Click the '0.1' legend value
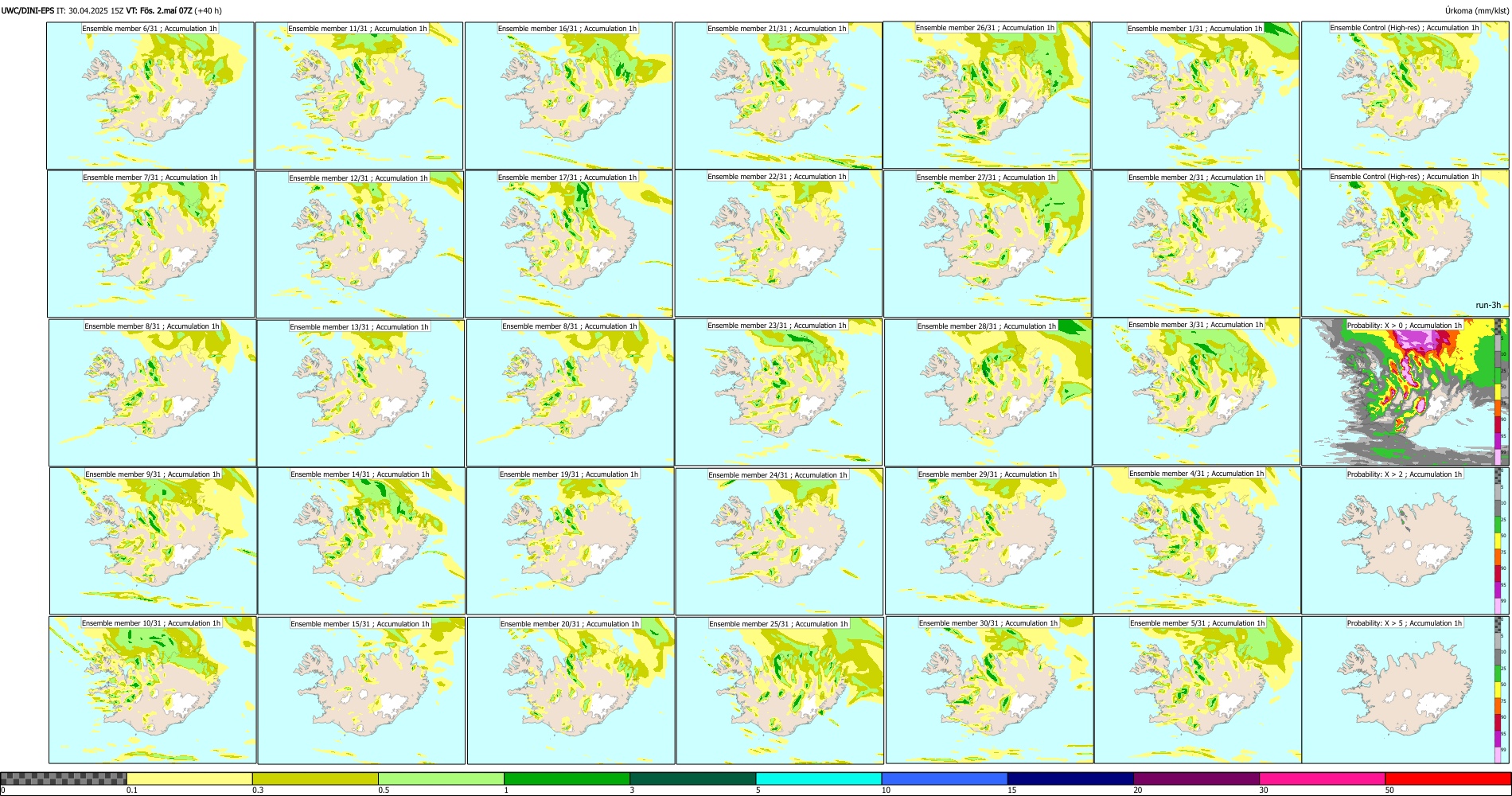 [x=131, y=790]
